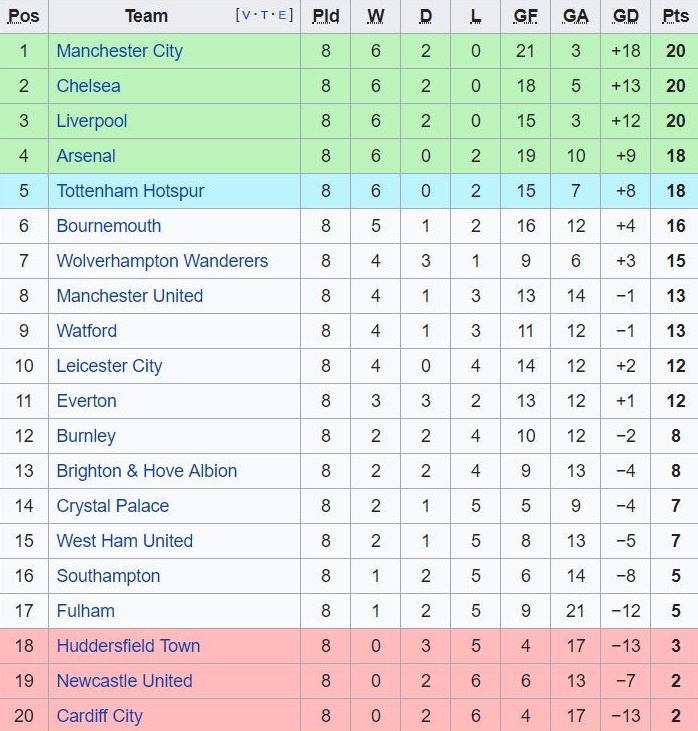
Task: Click the Chelsea team link
Action: coord(88,86)
